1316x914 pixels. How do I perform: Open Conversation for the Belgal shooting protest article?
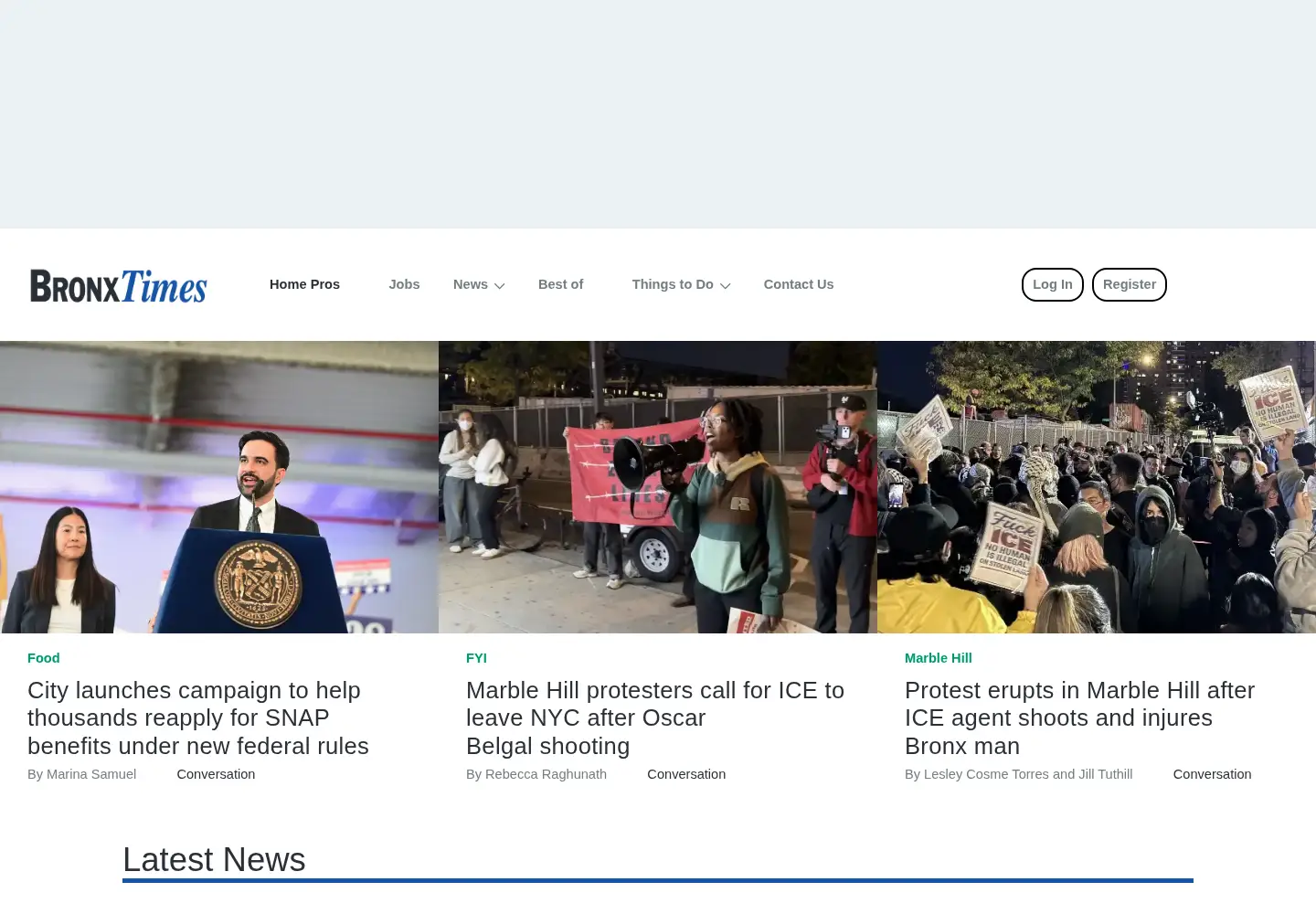(686, 774)
